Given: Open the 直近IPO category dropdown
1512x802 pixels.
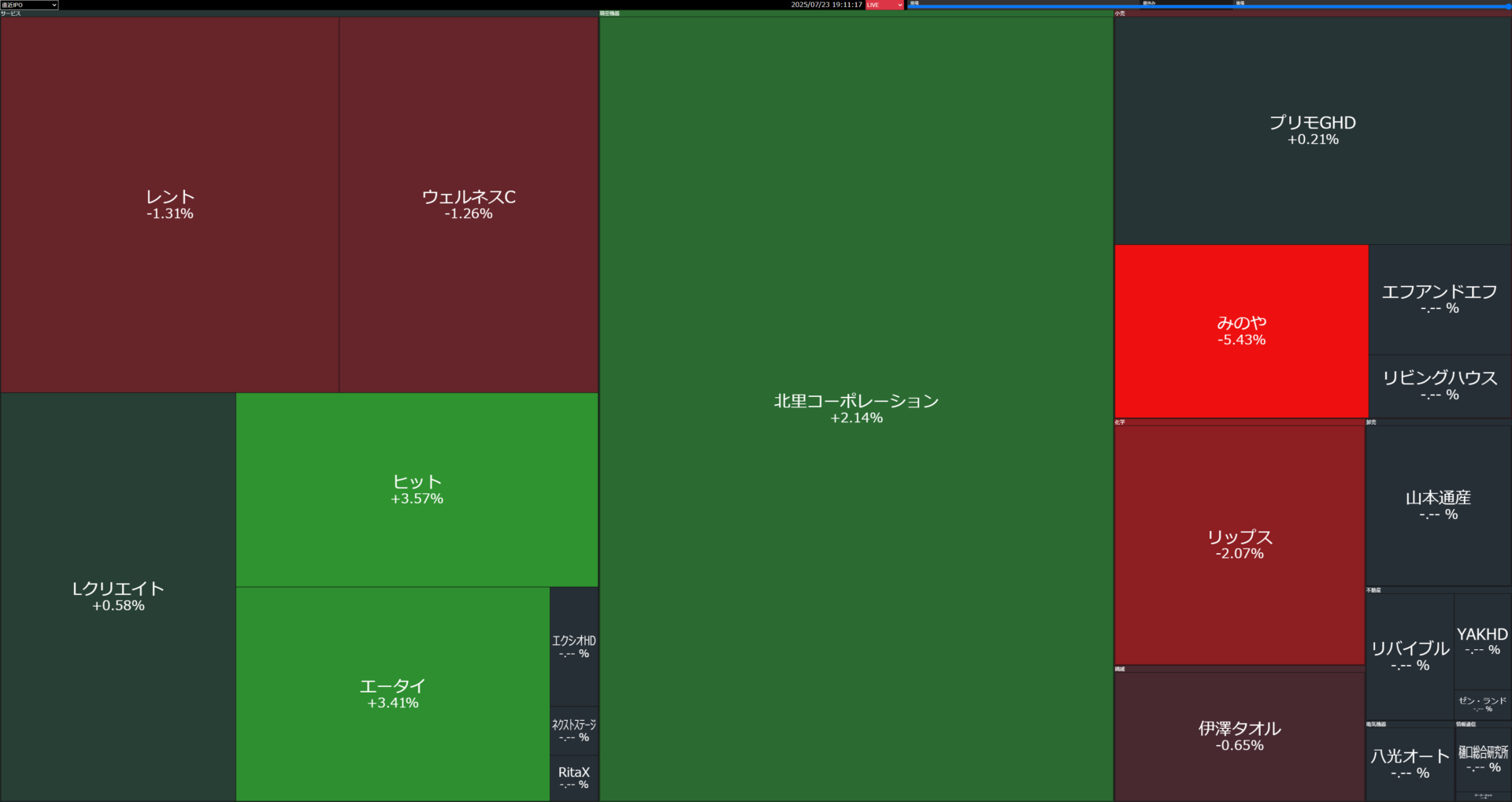Looking at the screenshot, I should (x=29, y=5).
